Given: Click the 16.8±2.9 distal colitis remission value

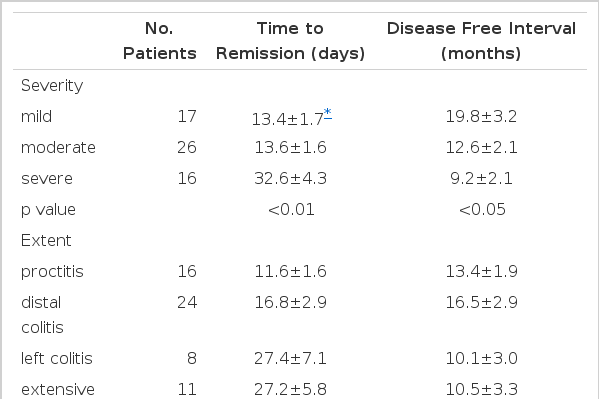Looking at the screenshot, I should tap(290, 303).
